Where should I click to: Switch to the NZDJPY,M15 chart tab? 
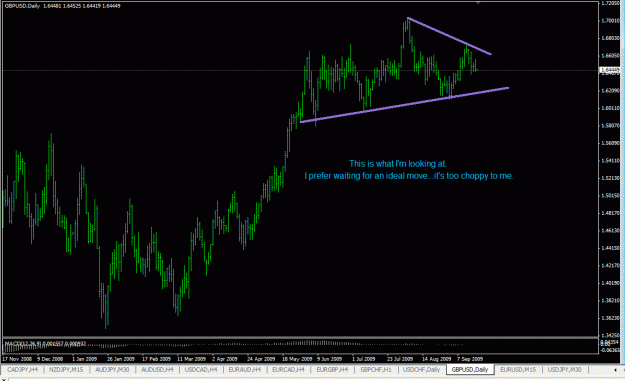(66, 370)
